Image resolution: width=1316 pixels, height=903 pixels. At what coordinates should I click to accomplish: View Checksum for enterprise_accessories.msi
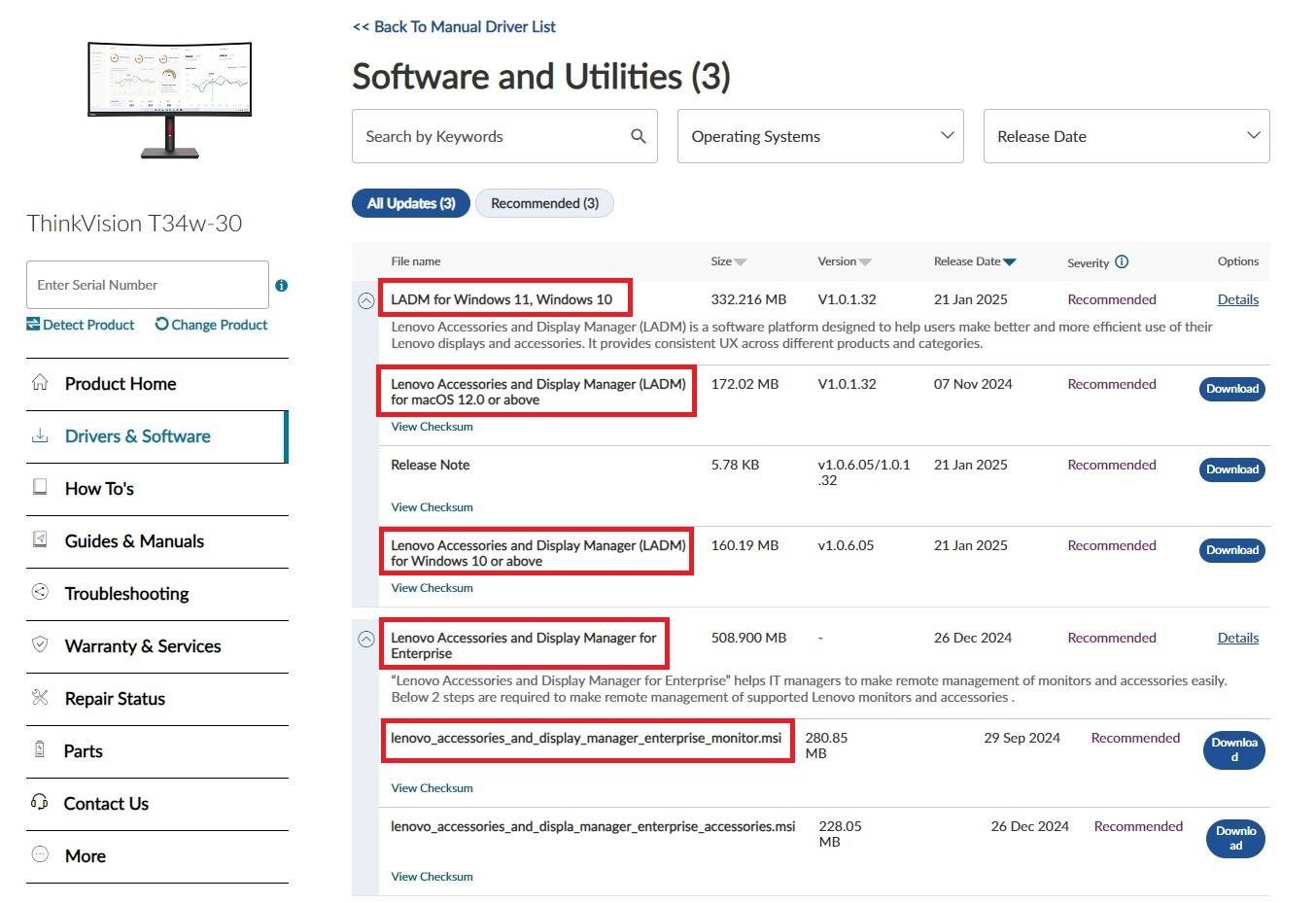(432, 877)
